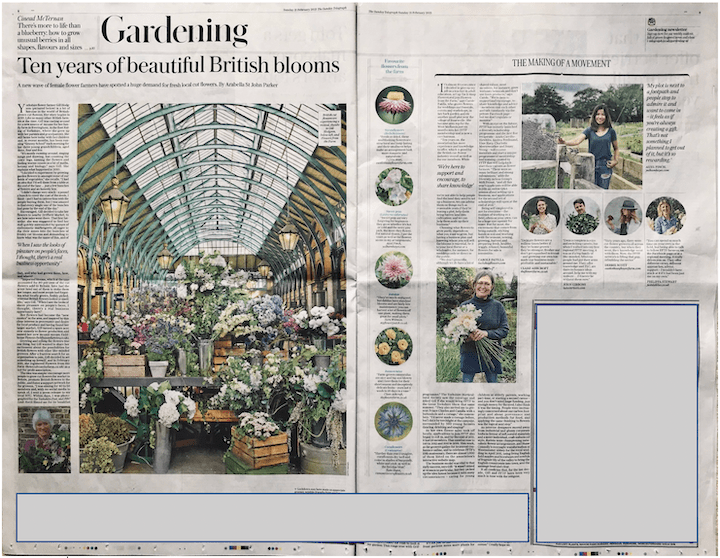Click the blue cornflower circular photo
Image resolution: width=720 pixels, height=558 pixels.
(x=393, y=421)
